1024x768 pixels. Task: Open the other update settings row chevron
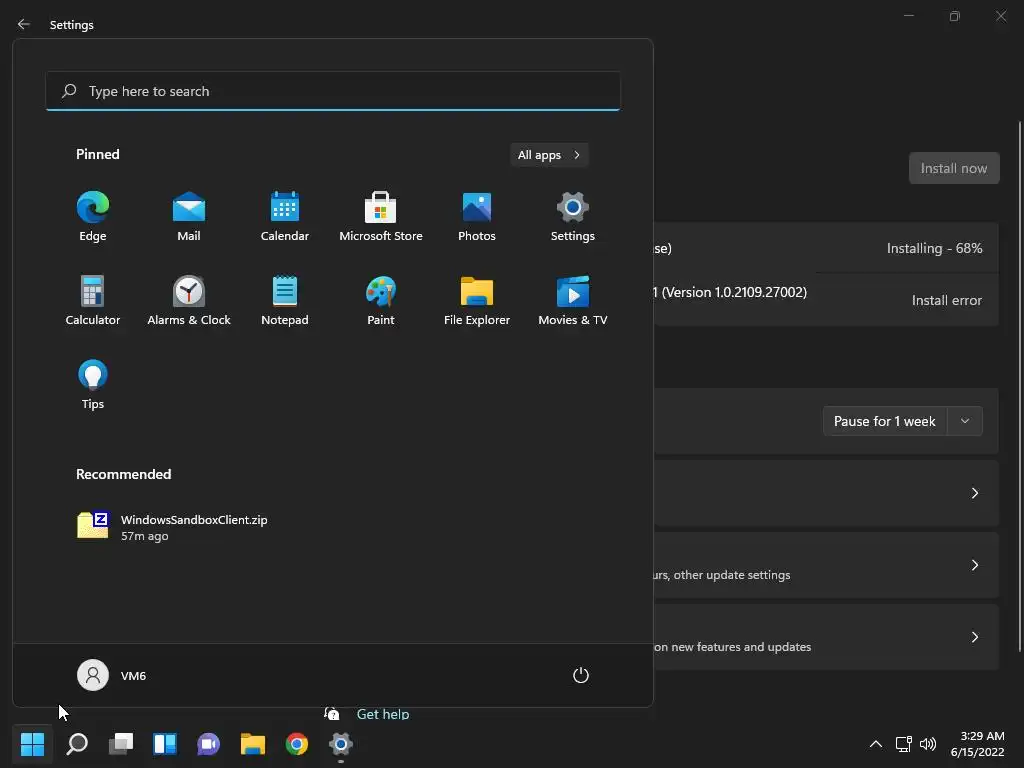(x=974, y=565)
